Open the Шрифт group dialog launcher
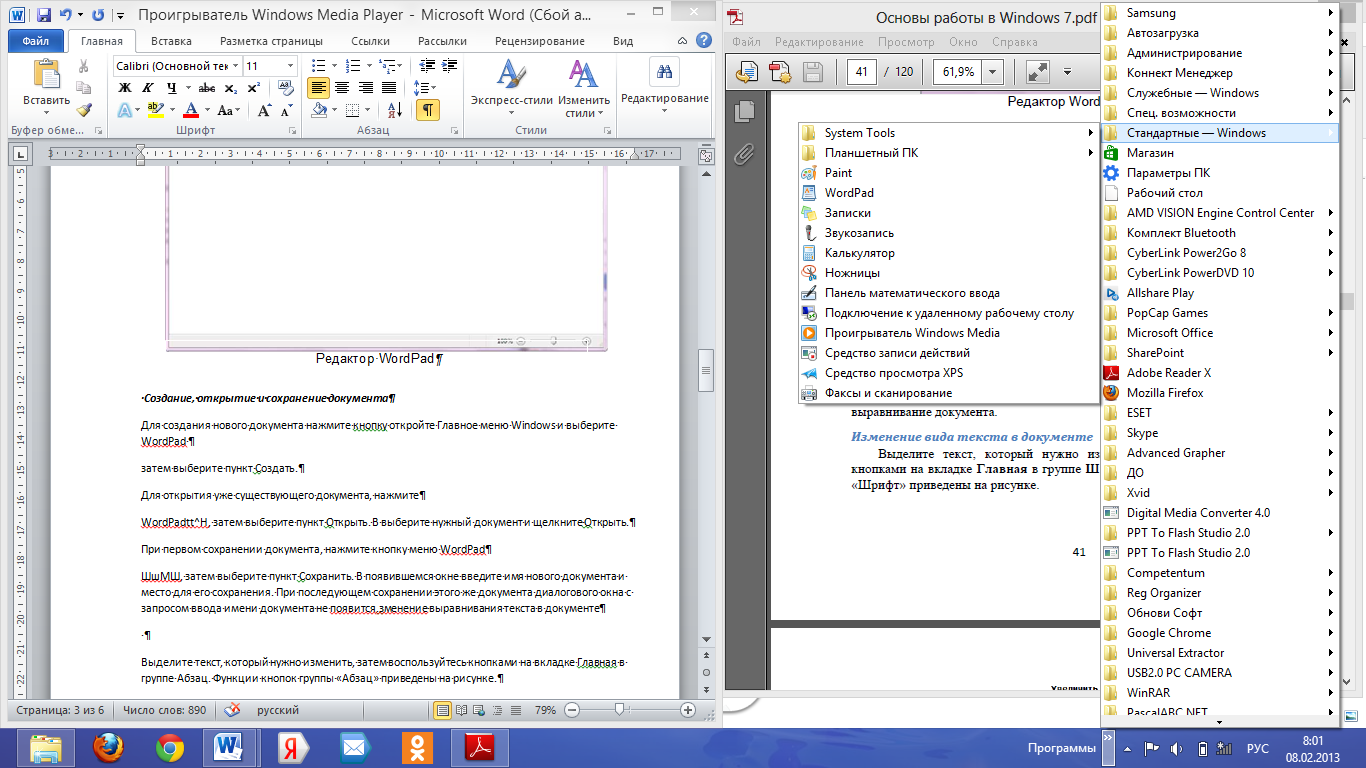This screenshot has height=768, width=1366. pos(293,131)
